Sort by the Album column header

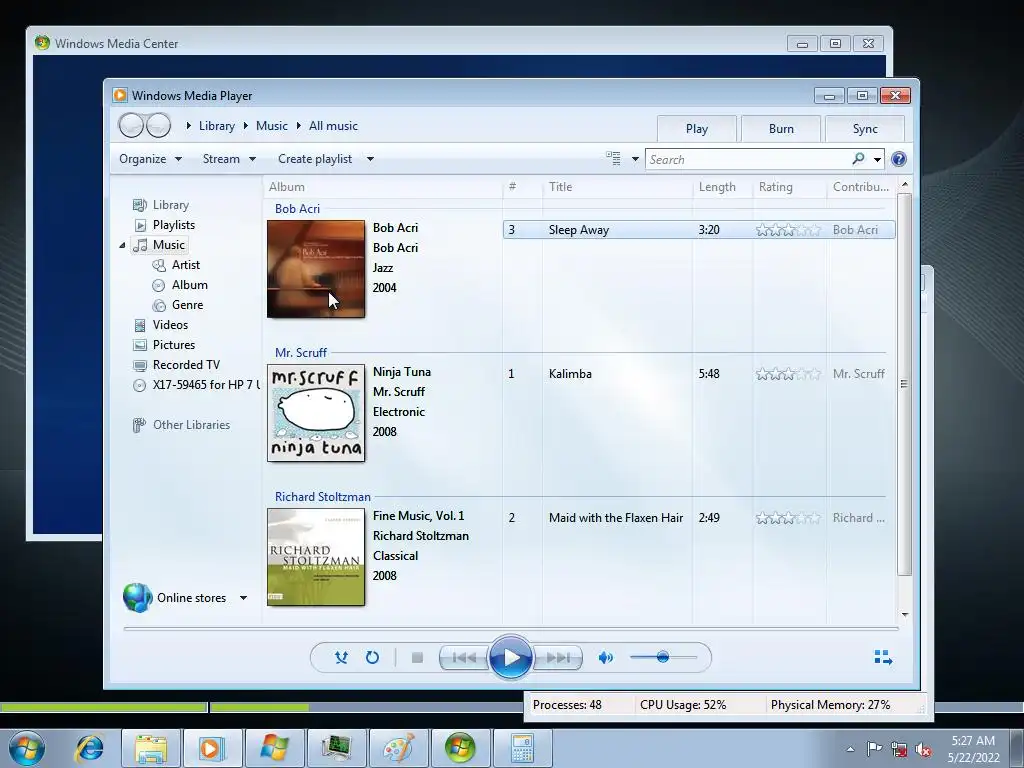287,187
